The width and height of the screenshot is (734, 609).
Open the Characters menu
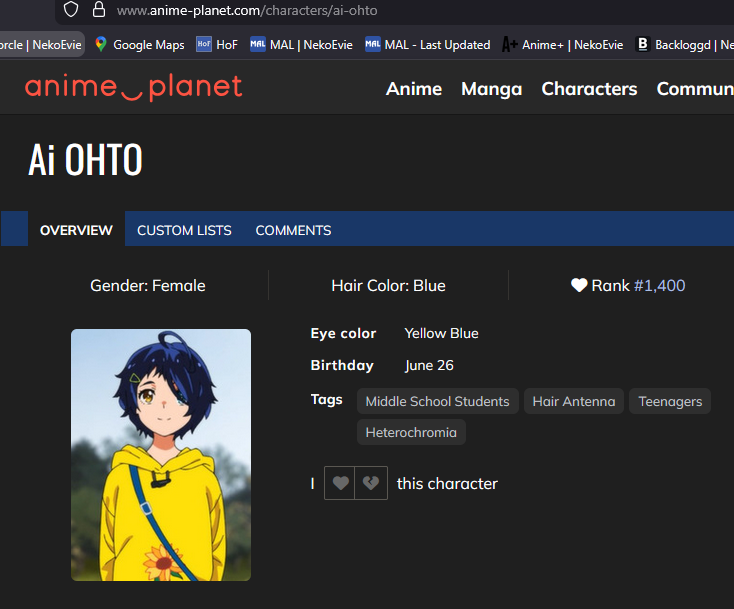tap(589, 89)
